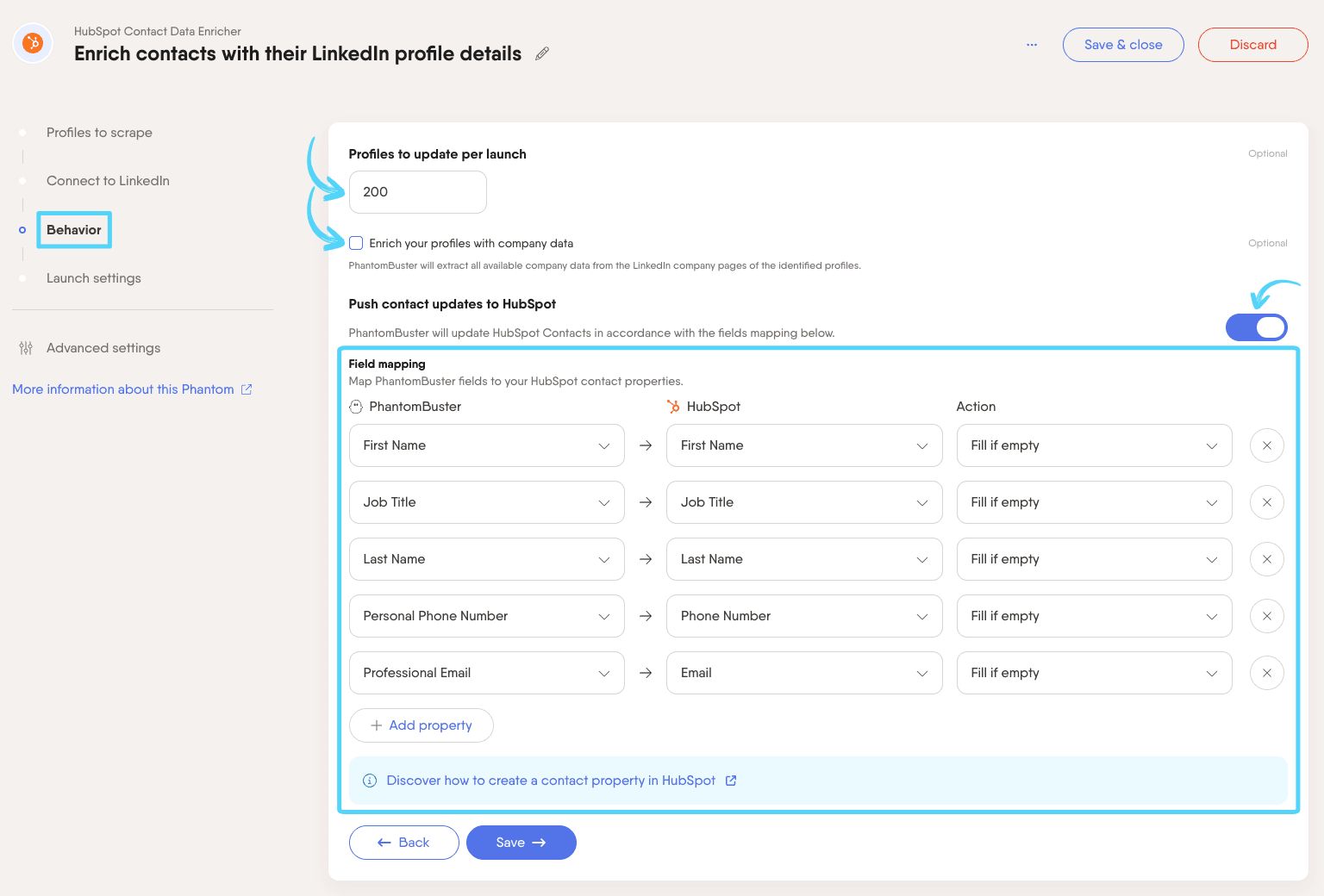The height and width of the screenshot is (896, 1324).
Task: Click the Save & close button
Action: click(x=1123, y=45)
